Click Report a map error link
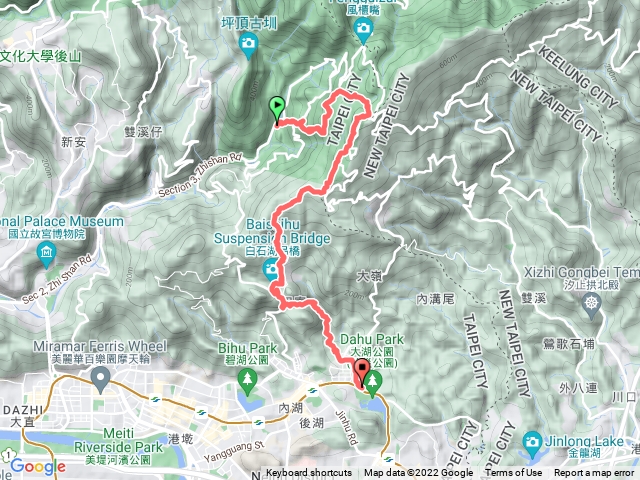640x480 pixels. coord(594,473)
